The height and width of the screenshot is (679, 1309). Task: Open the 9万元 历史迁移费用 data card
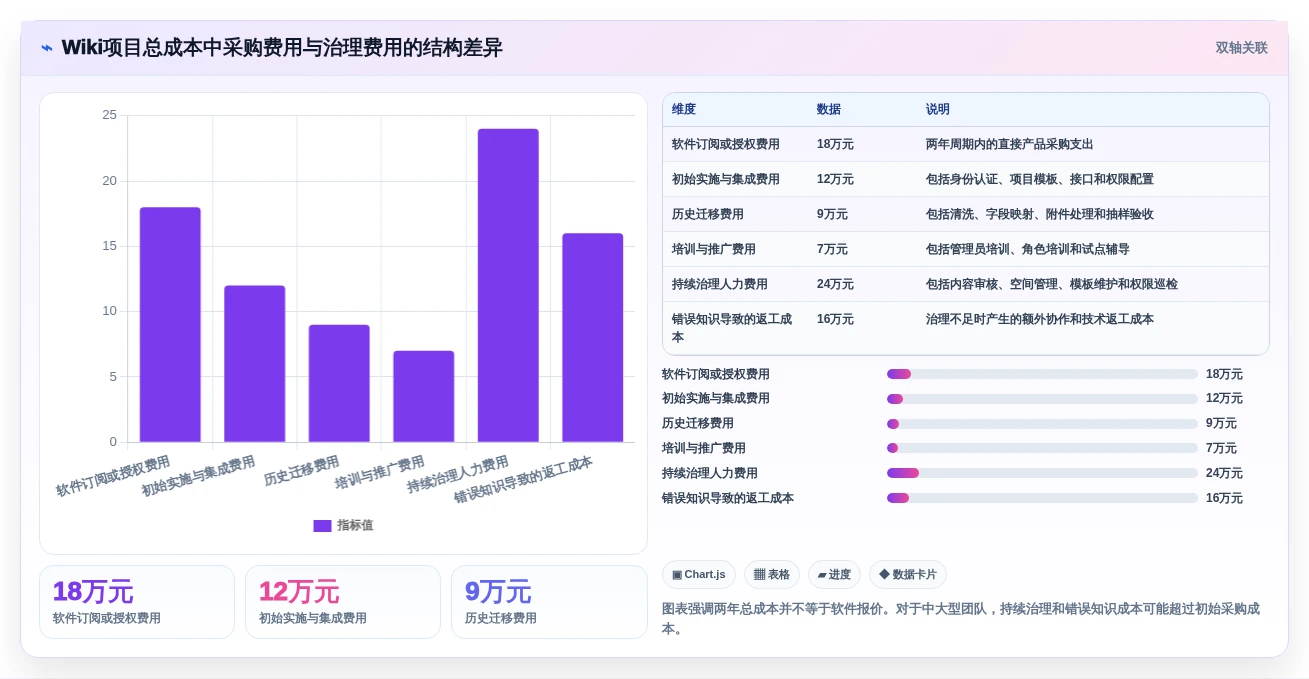coord(549,602)
